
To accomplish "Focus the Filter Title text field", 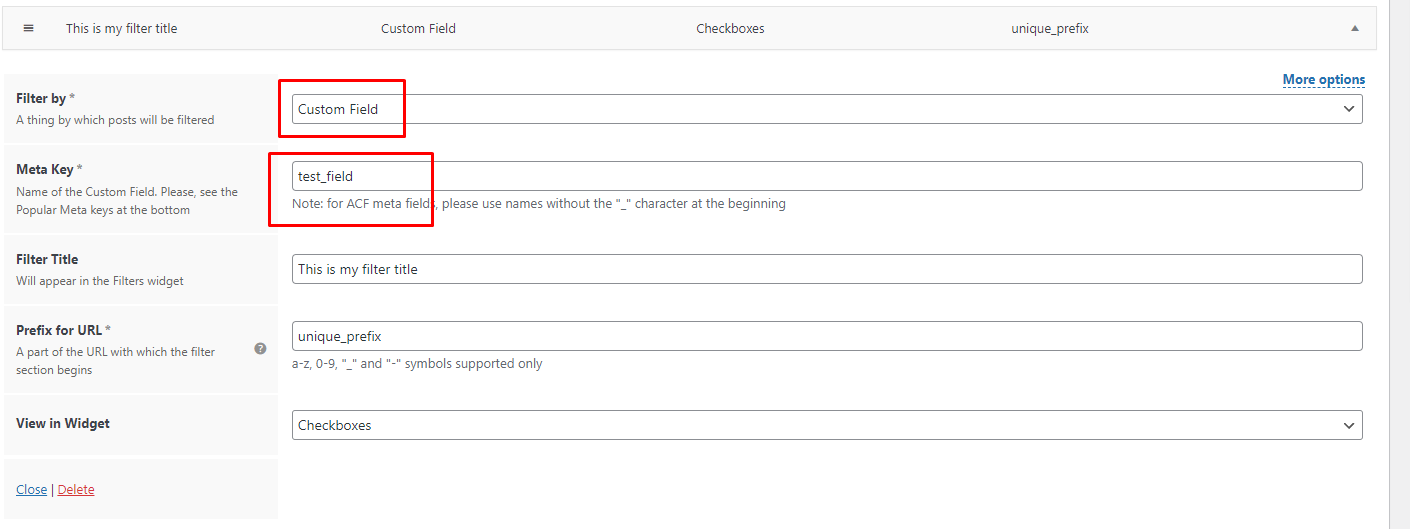I will (827, 269).
